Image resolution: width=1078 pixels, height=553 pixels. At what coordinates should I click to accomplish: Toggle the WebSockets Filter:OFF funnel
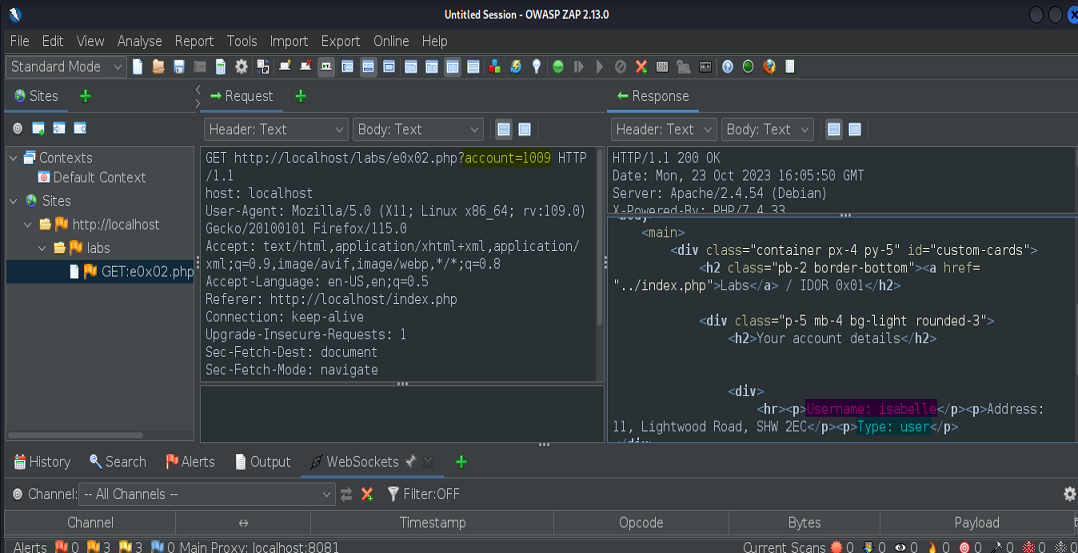tap(423, 494)
